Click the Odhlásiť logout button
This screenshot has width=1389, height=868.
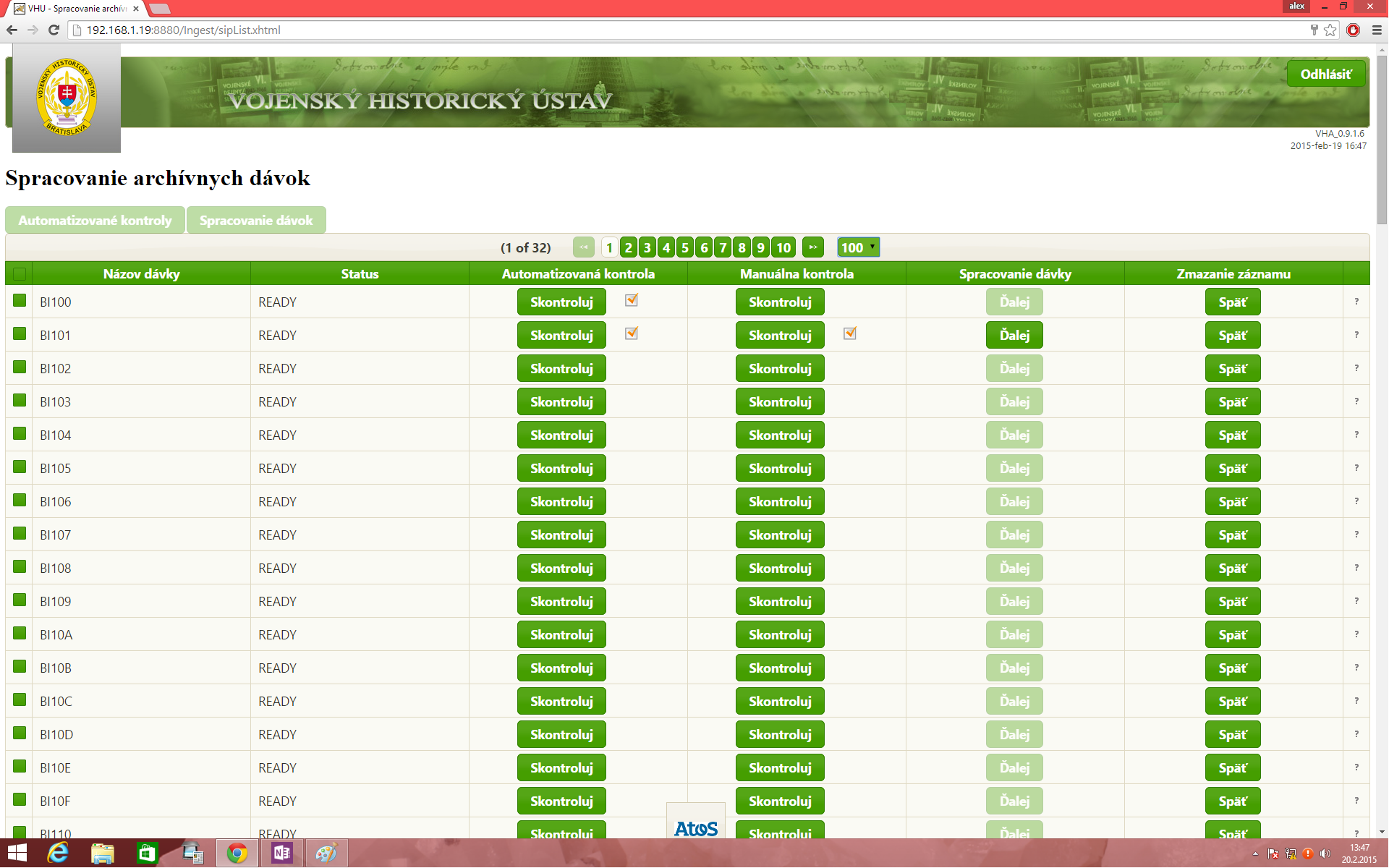pos(1325,74)
